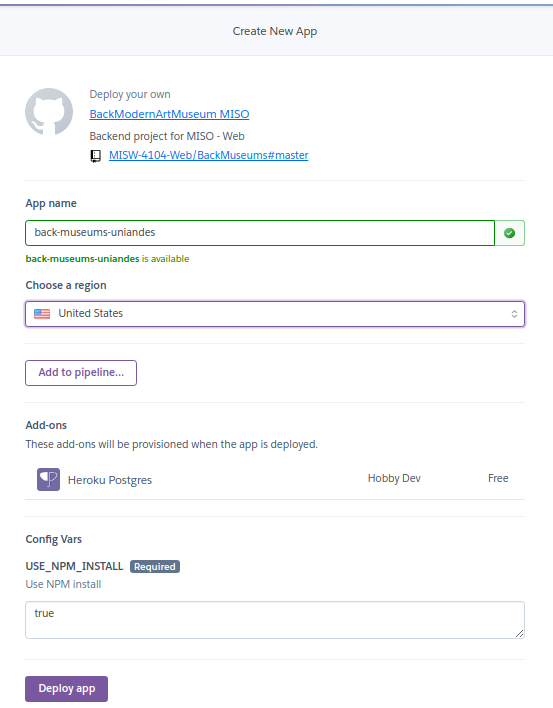The image size is (553, 708).
Task: Click the Deploy app button
Action: 66,689
